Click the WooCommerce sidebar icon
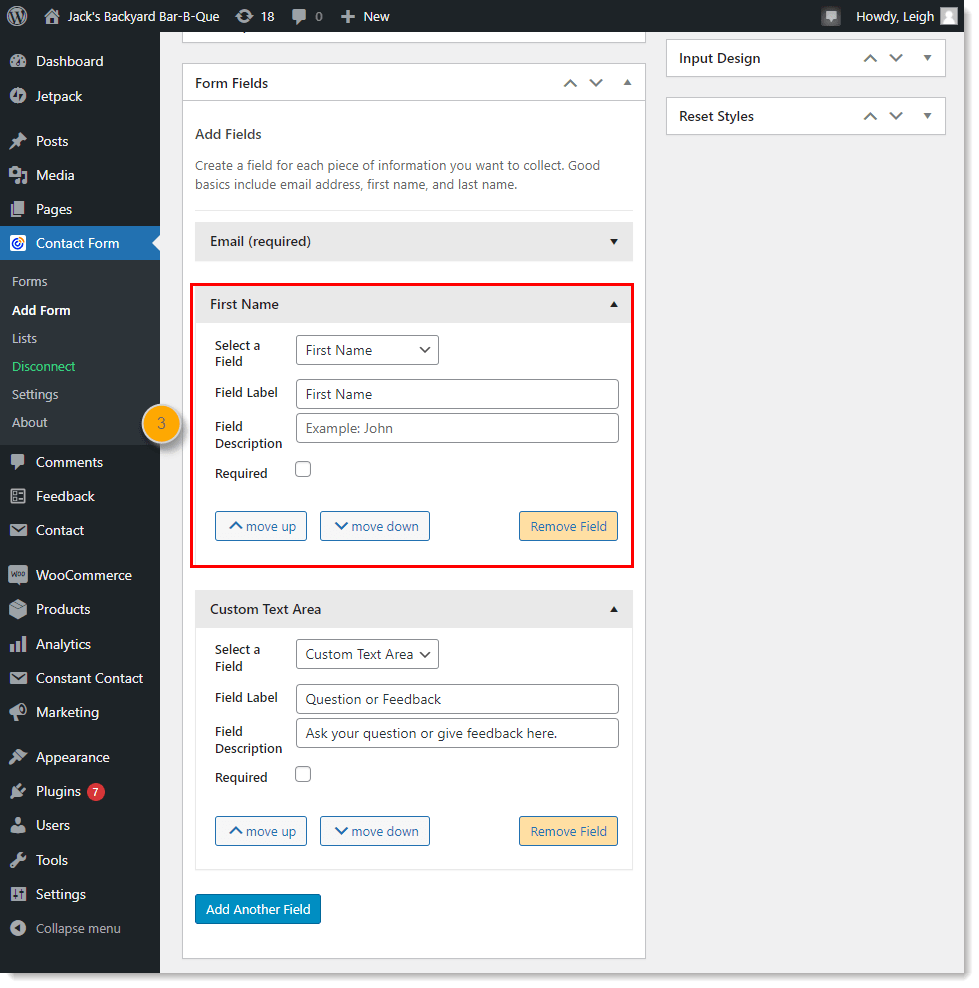Viewport: 979px width, 988px height. pos(22,574)
